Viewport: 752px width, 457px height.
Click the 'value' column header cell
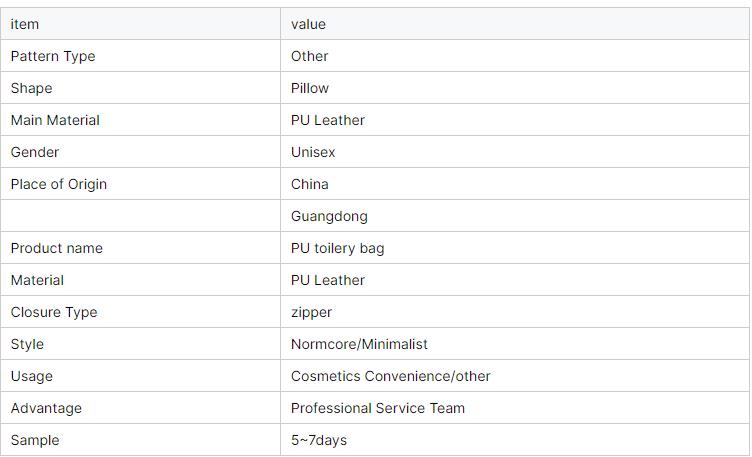pyautogui.click(x=308, y=24)
